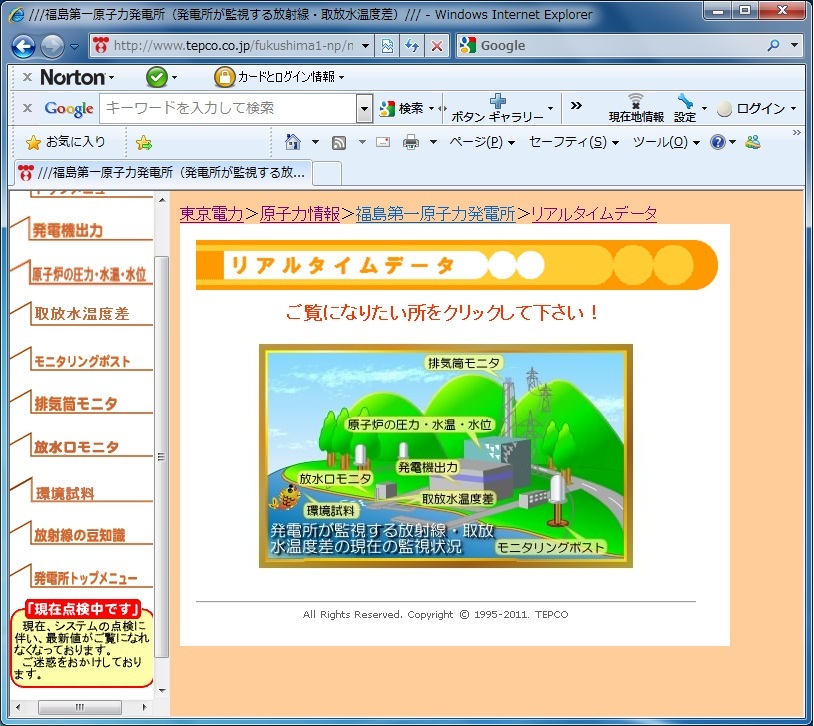The width and height of the screenshot is (814, 726).
Task: Open the recent pages dropdown arrow
Action: coord(75,46)
